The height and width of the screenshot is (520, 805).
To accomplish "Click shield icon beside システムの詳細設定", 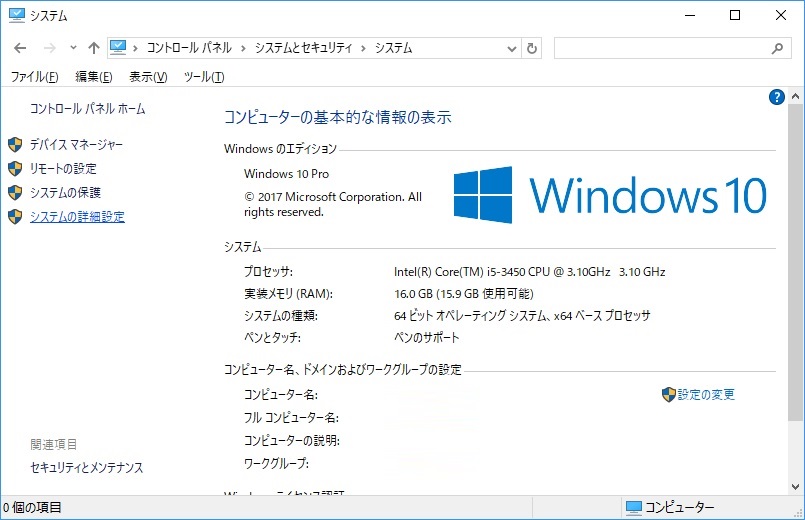I will (x=15, y=217).
